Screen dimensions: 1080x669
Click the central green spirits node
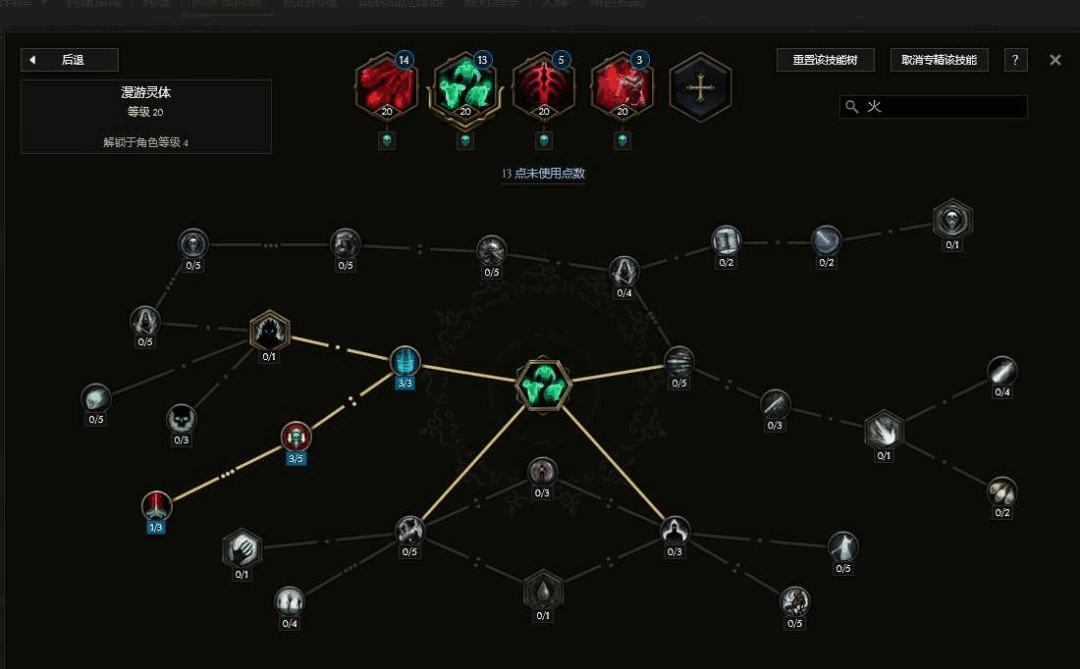(543, 384)
